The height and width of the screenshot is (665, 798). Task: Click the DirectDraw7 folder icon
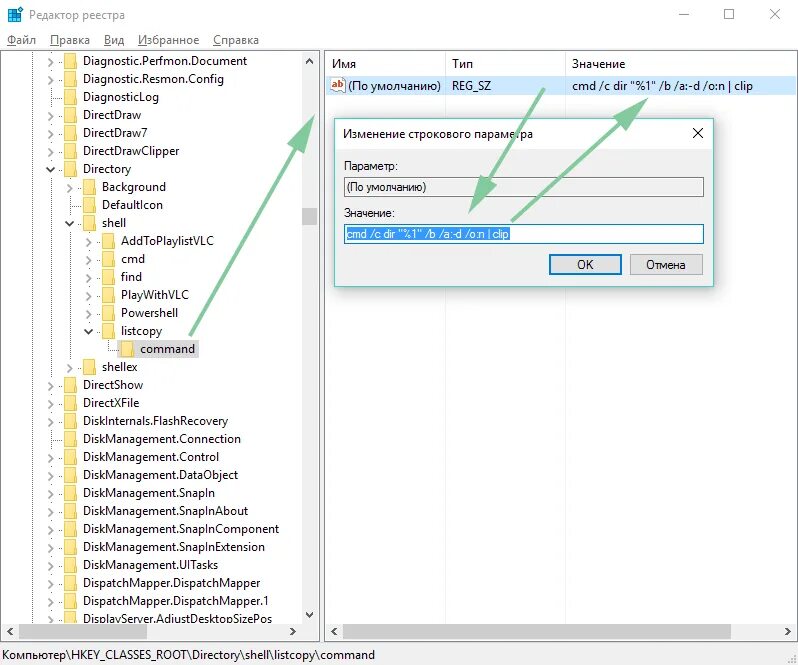[x=71, y=133]
